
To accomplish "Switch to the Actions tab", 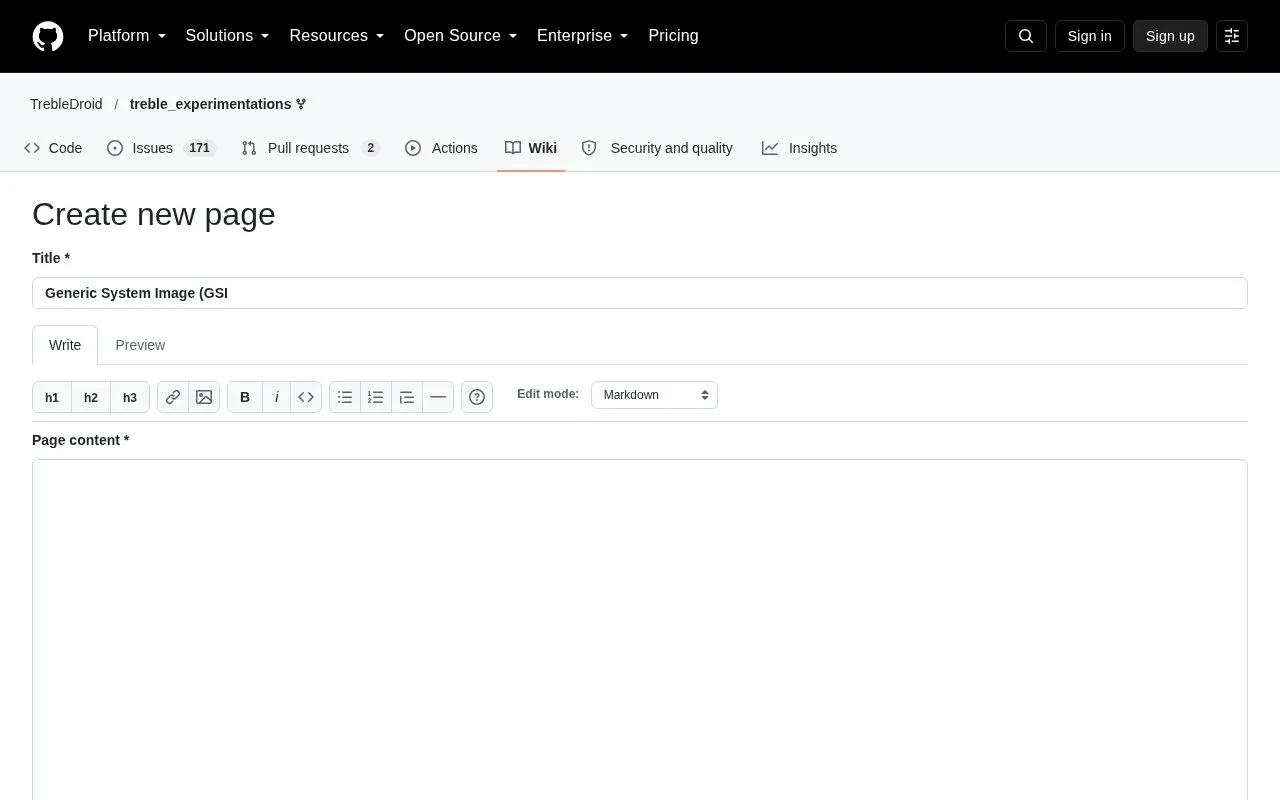I will [x=441, y=148].
